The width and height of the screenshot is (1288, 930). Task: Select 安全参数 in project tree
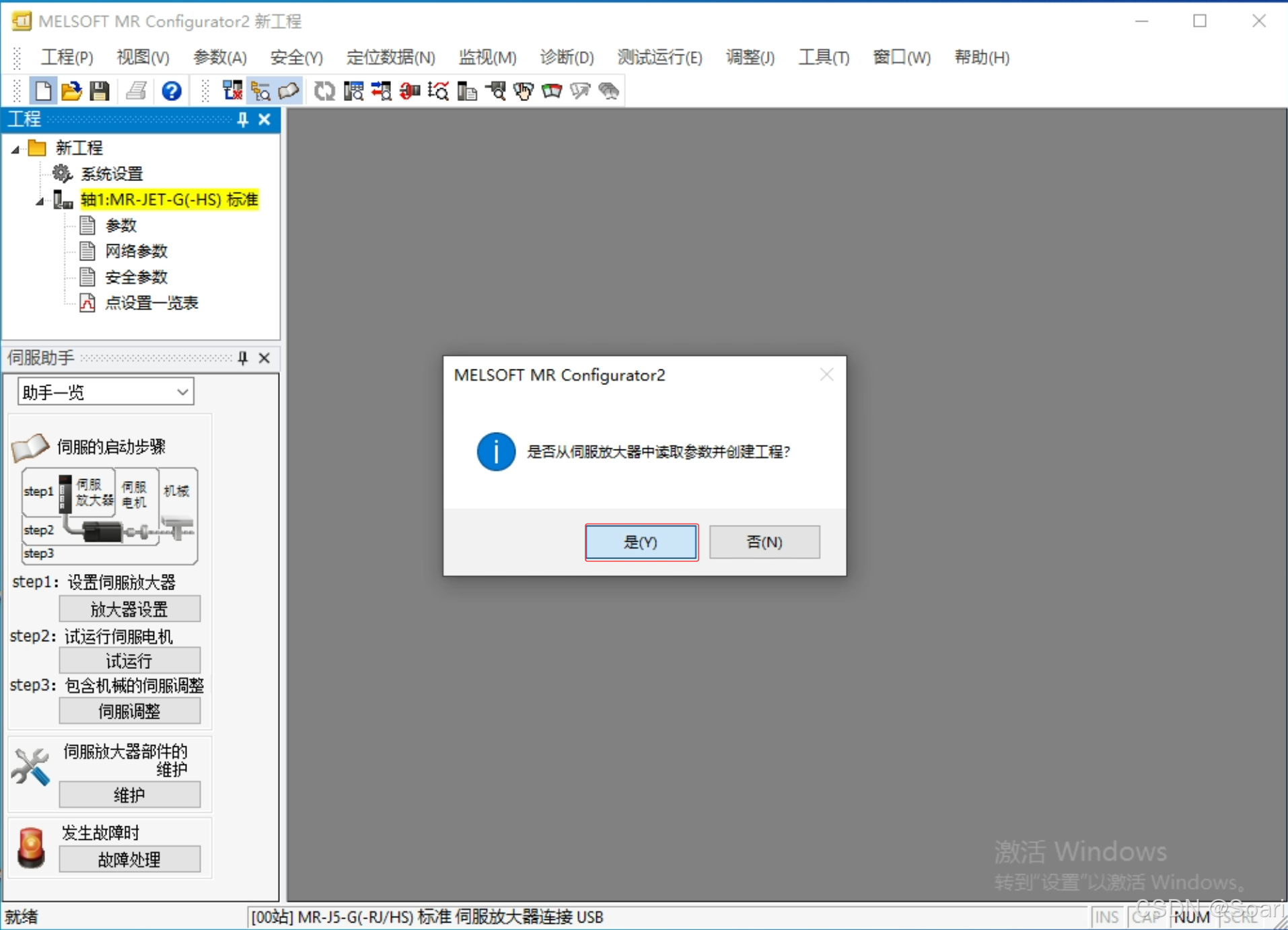pyautogui.click(x=136, y=277)
